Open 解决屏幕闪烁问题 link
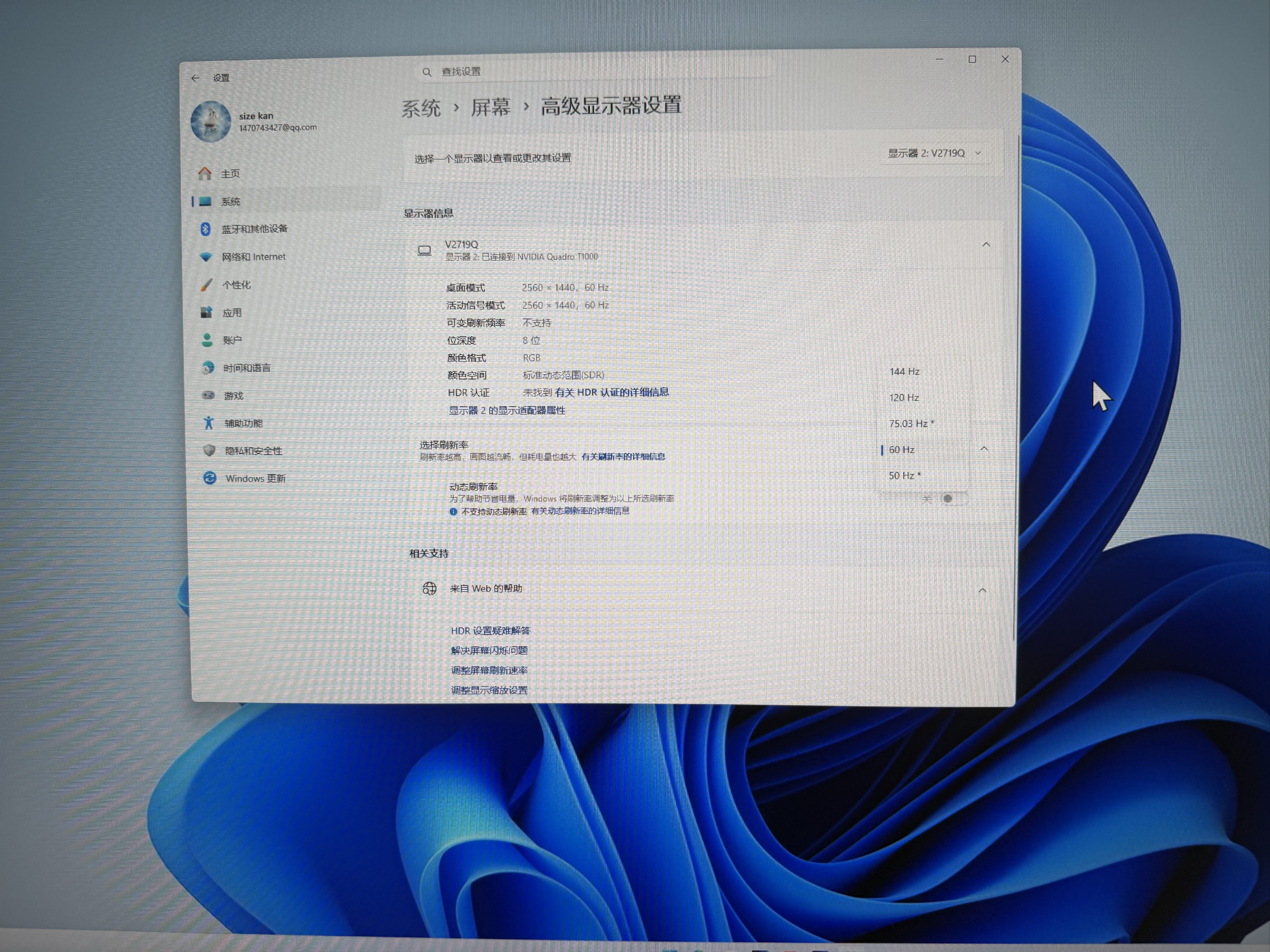This screenshot has width=1270, height=952. click(489, 651)
